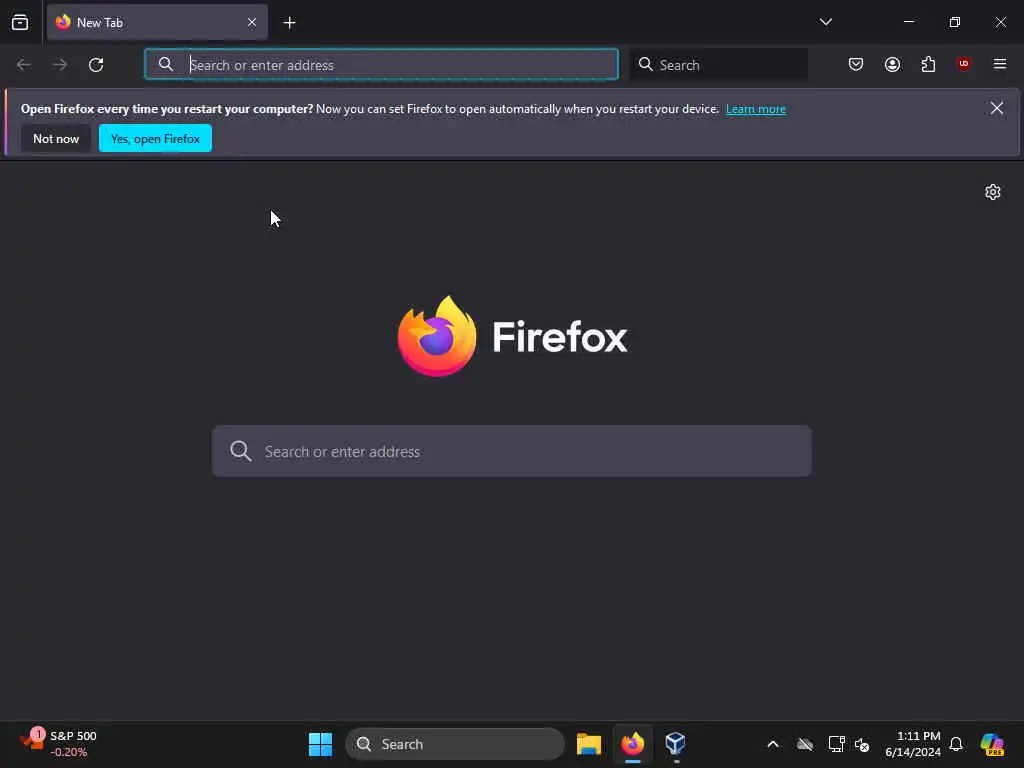
Task: Minimize the Firefox window
Action: 908,22
